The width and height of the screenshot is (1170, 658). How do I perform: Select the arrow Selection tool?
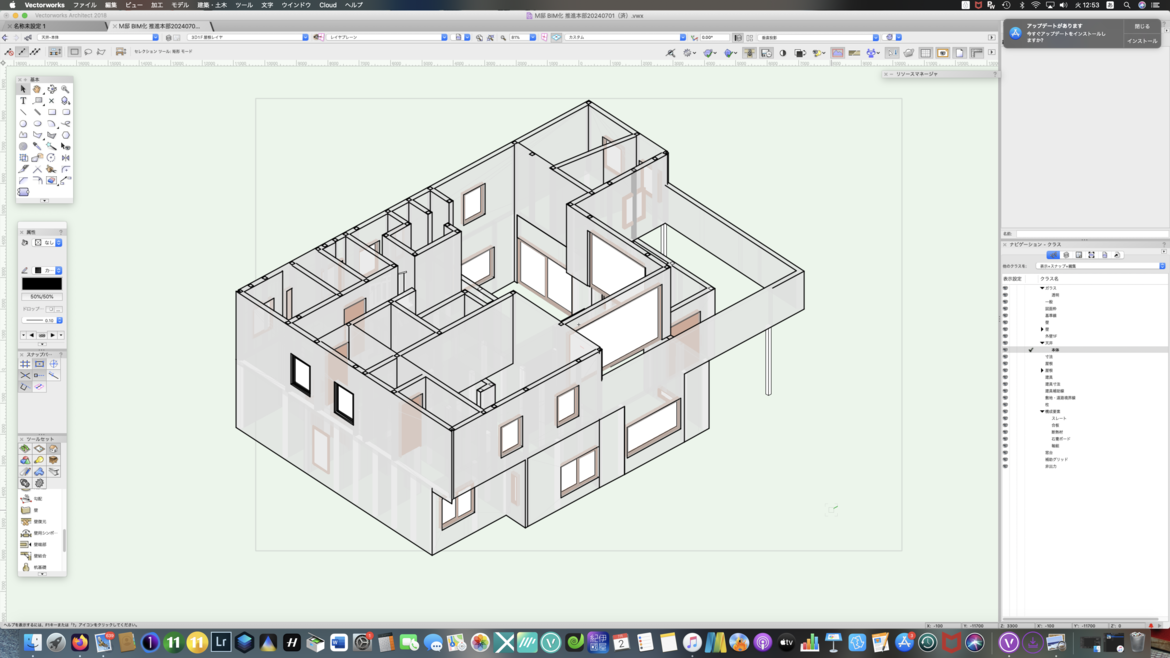click(23, 89)
